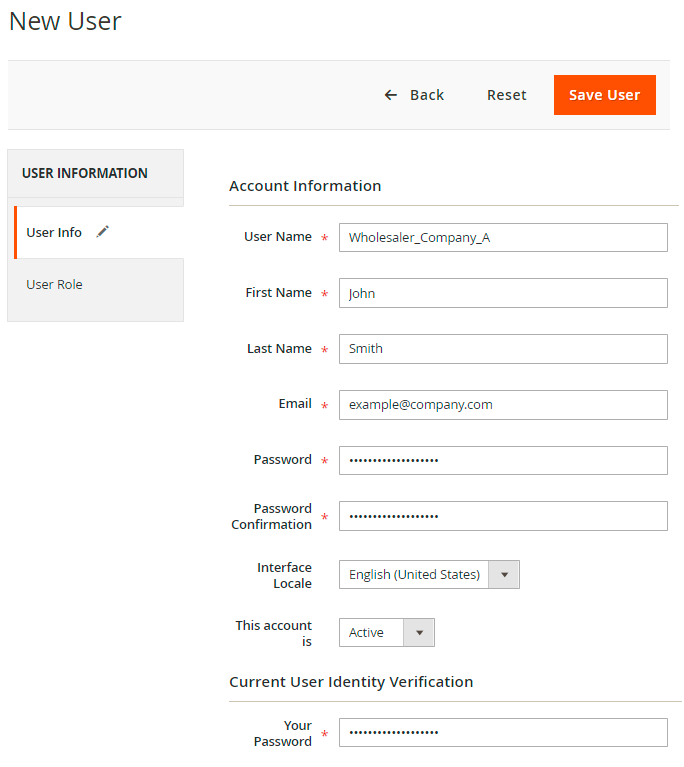Select the English (United States) locale box
684x767 pixels.
(x=414, y=575)
